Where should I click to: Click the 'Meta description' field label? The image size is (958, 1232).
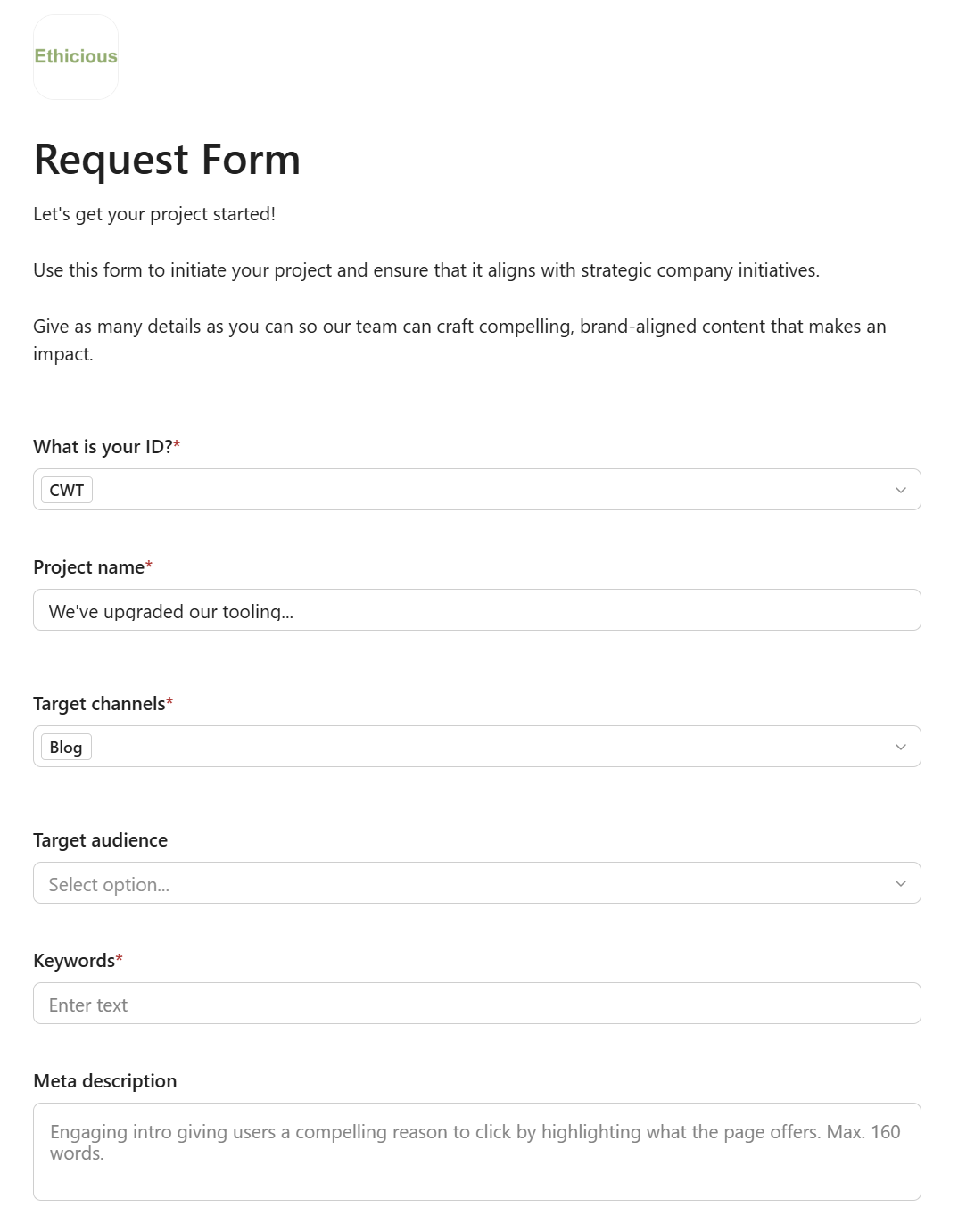(x=105, y=1081)
